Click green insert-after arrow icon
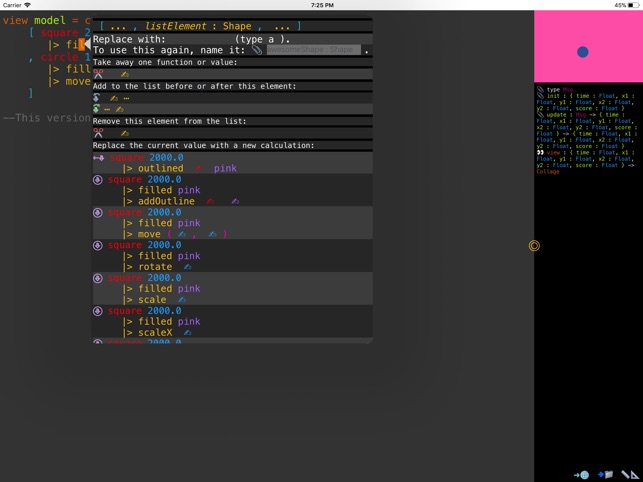 pos(96,109)
